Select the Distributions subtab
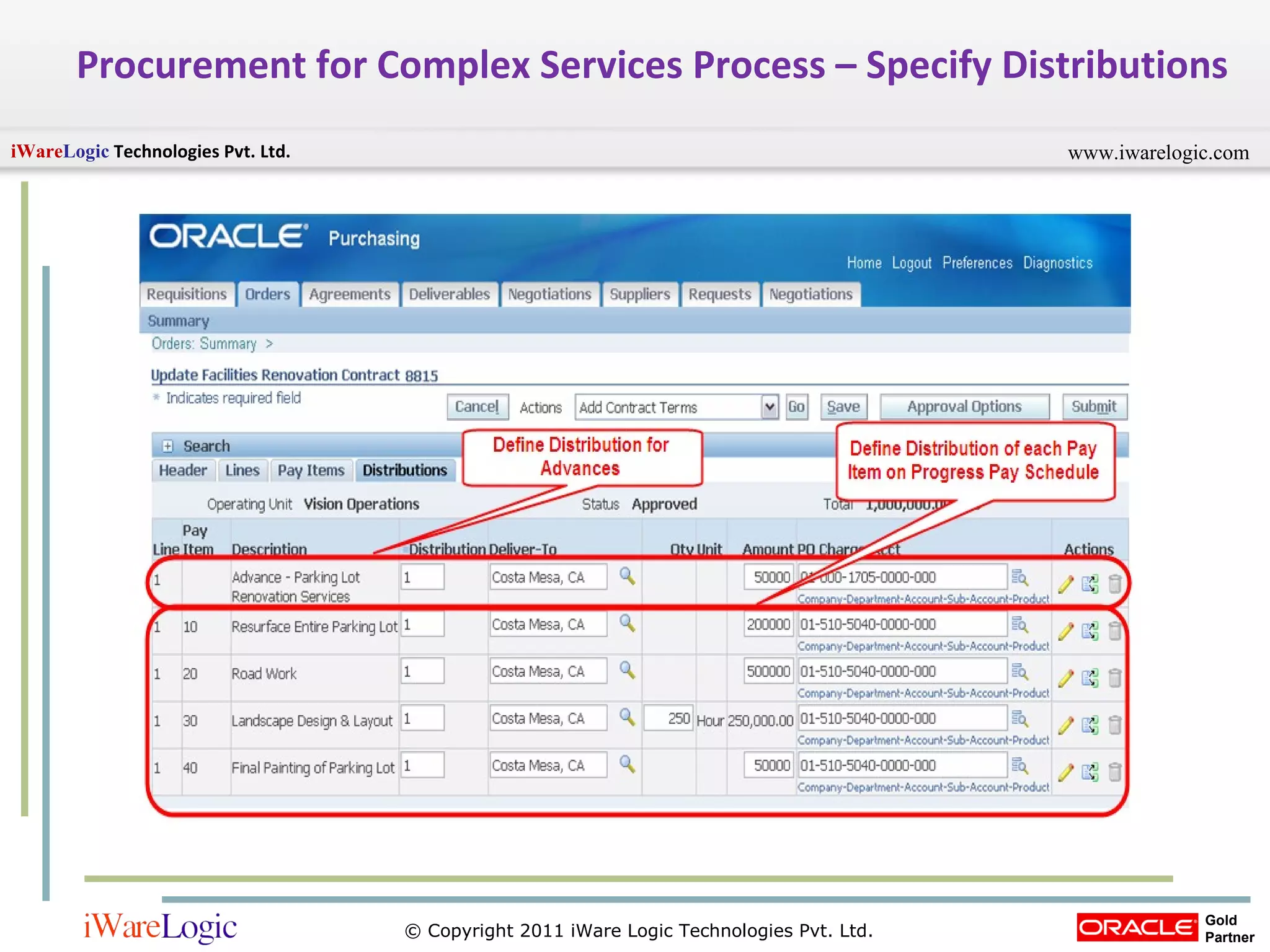This screenshot has height=952, width=1270. click(x=405, y=470)
